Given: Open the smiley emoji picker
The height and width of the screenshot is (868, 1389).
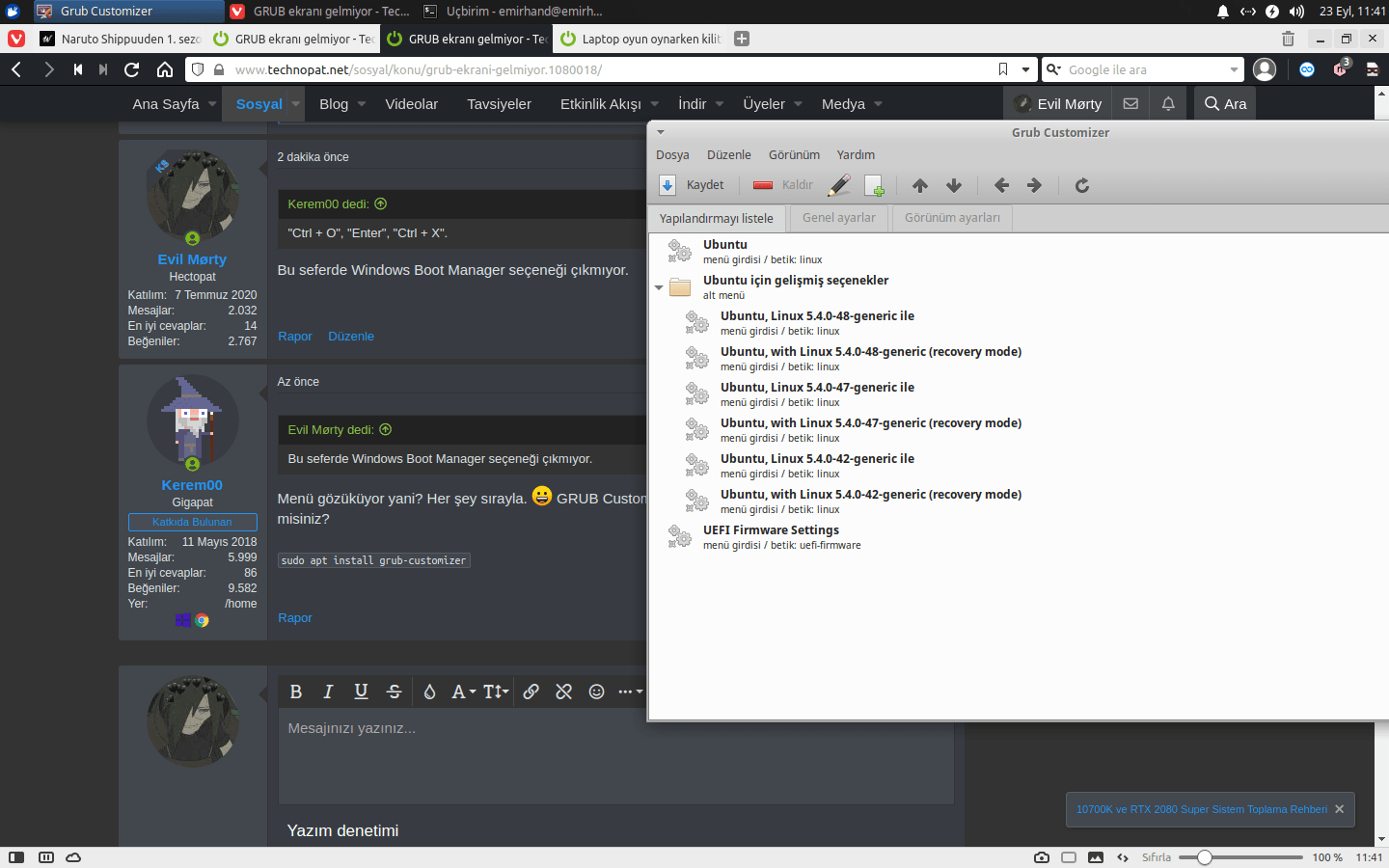Looking at the screenshot, I should pos(597,692).
